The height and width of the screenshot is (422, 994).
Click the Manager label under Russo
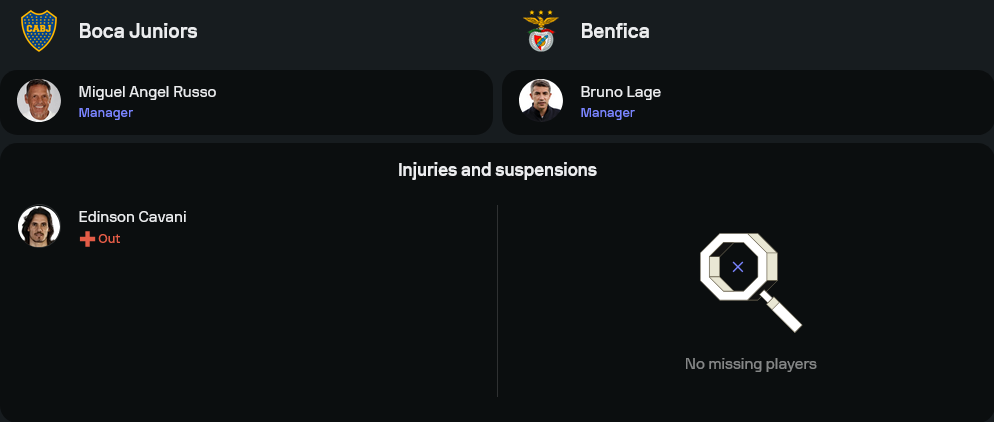point(106,113)
